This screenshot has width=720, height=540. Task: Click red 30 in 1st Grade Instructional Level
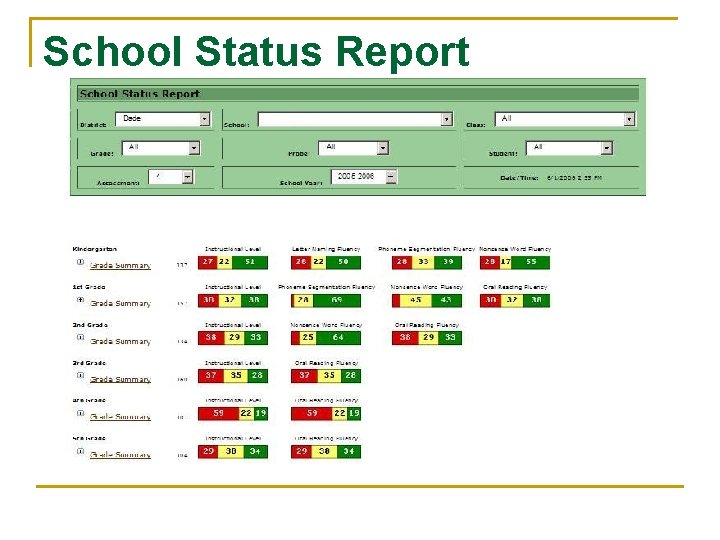pos(209,300)
